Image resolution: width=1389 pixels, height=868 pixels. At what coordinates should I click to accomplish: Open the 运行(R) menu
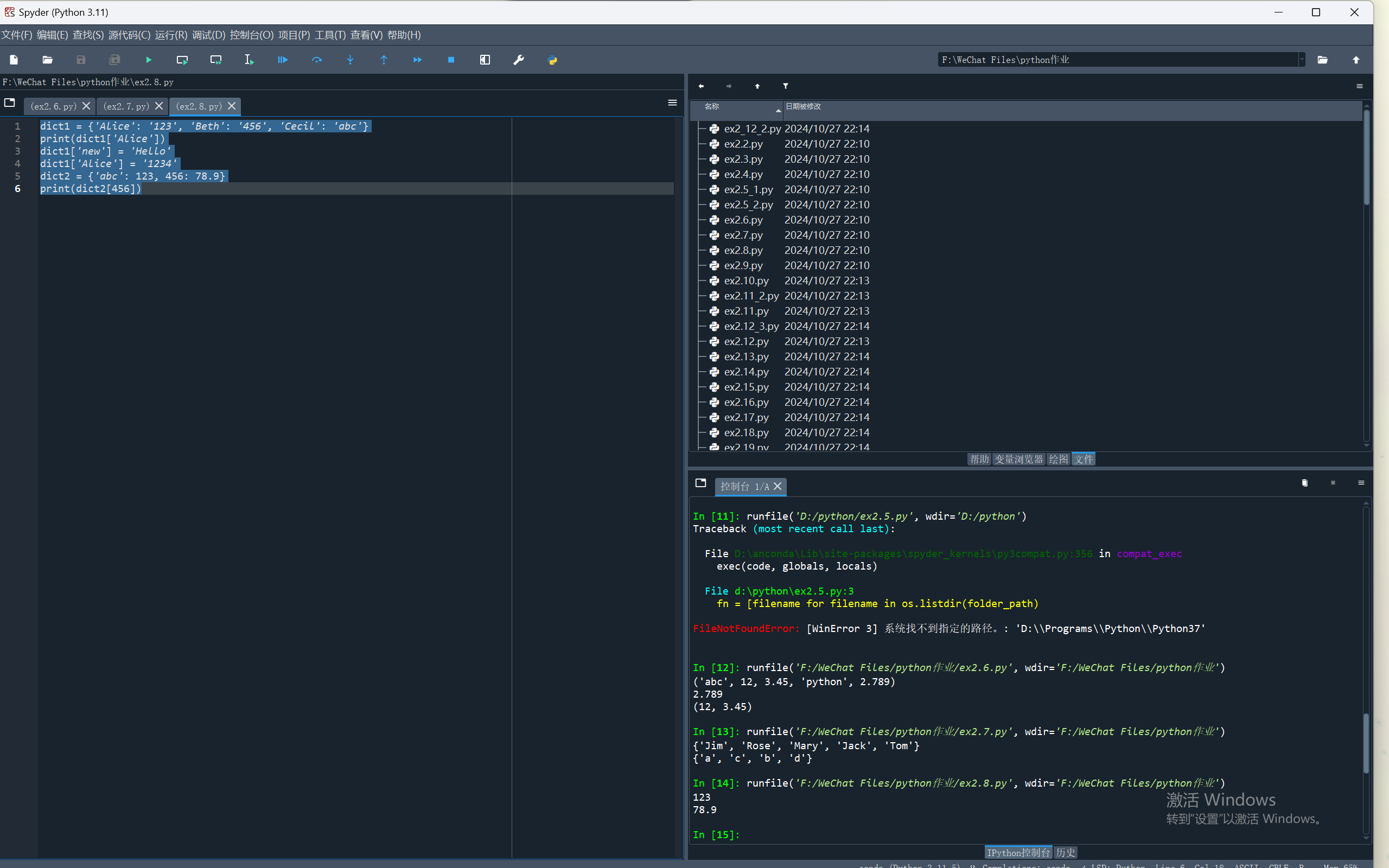pyautogui.click(x=171, y=35)
